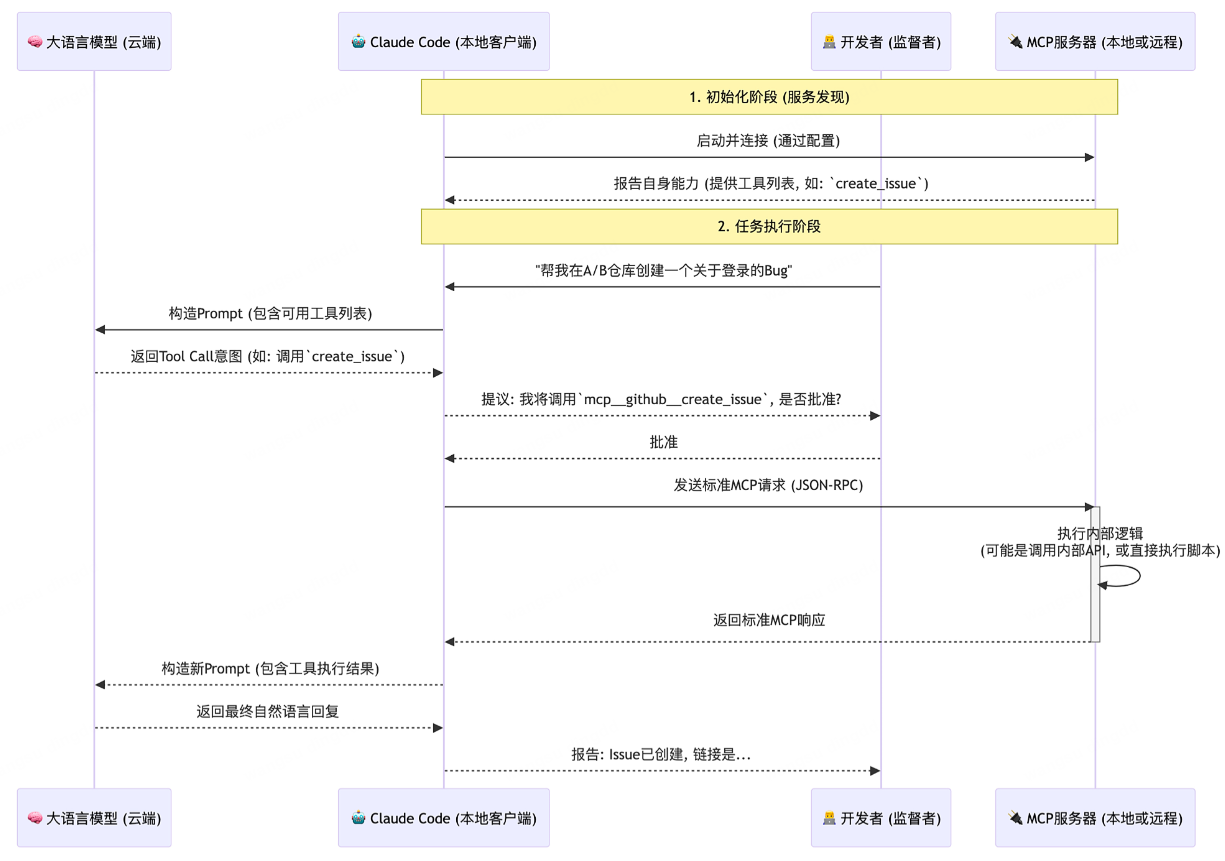Select the robot icon in the bottom Claude Code box
1225x861 pixels.
point(359,818)
